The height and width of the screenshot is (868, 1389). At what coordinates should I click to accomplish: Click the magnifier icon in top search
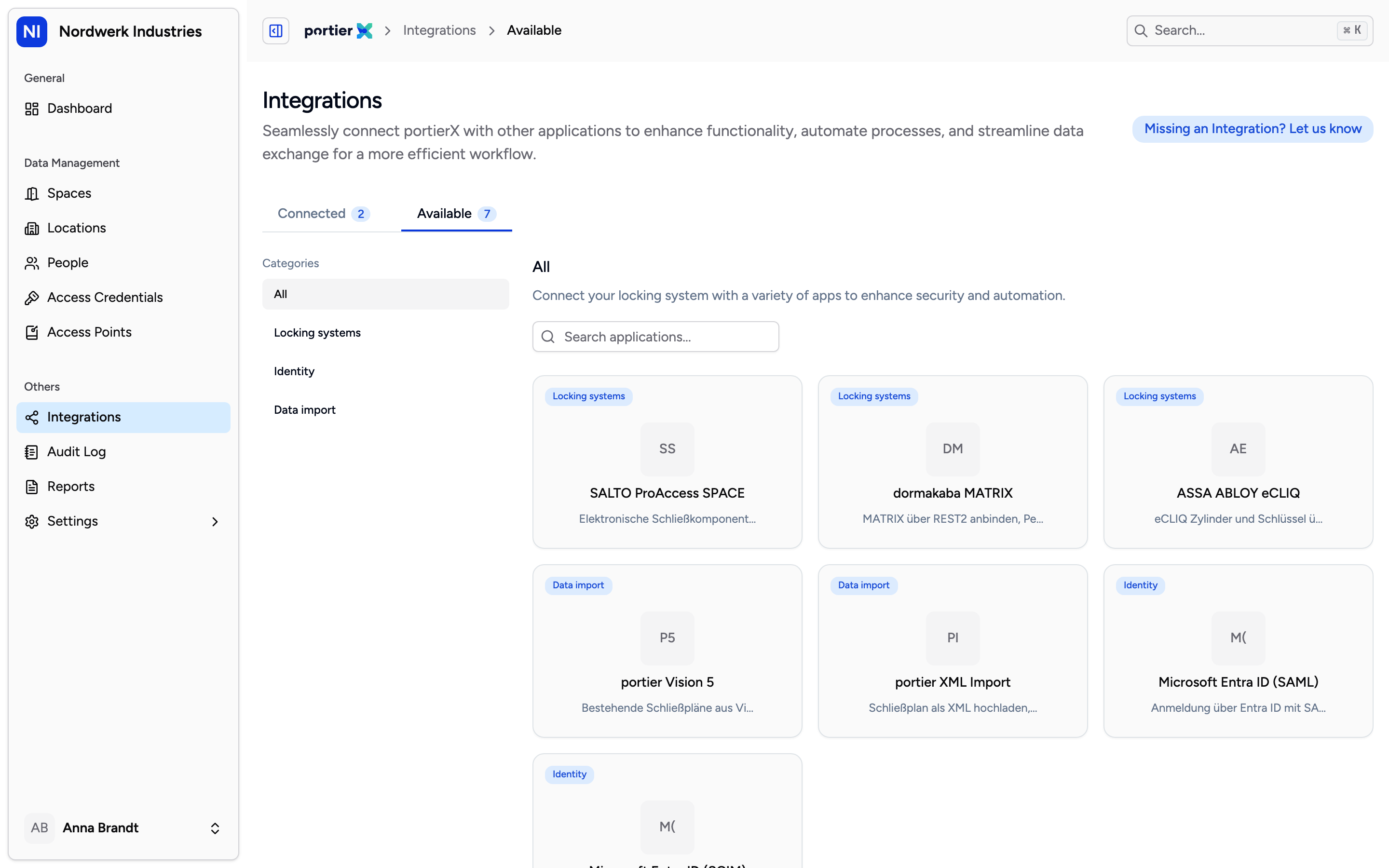pyautogui.click(x=1141, y=31)
